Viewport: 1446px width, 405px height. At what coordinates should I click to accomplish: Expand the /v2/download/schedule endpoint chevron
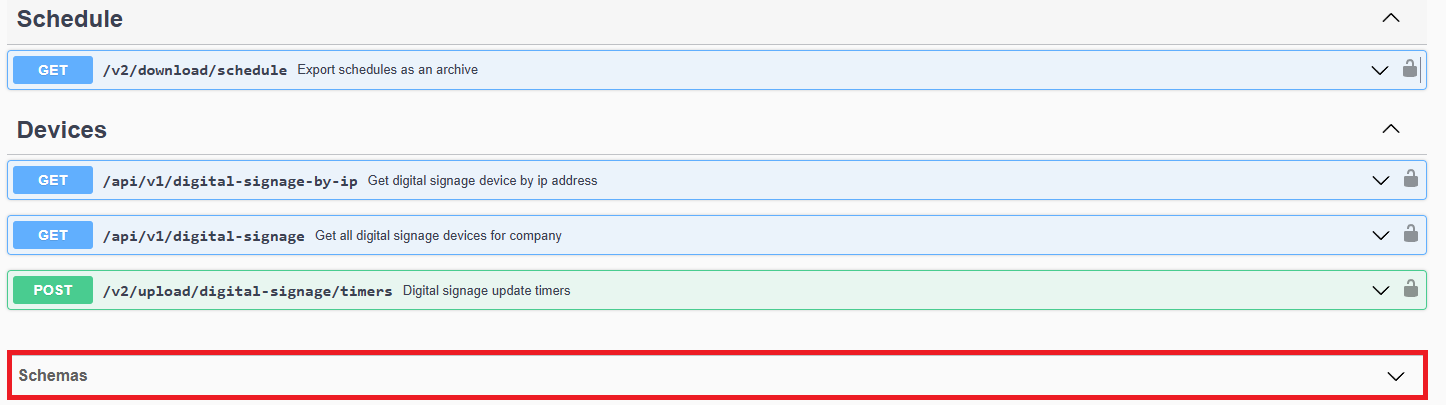coord(1380,70)
